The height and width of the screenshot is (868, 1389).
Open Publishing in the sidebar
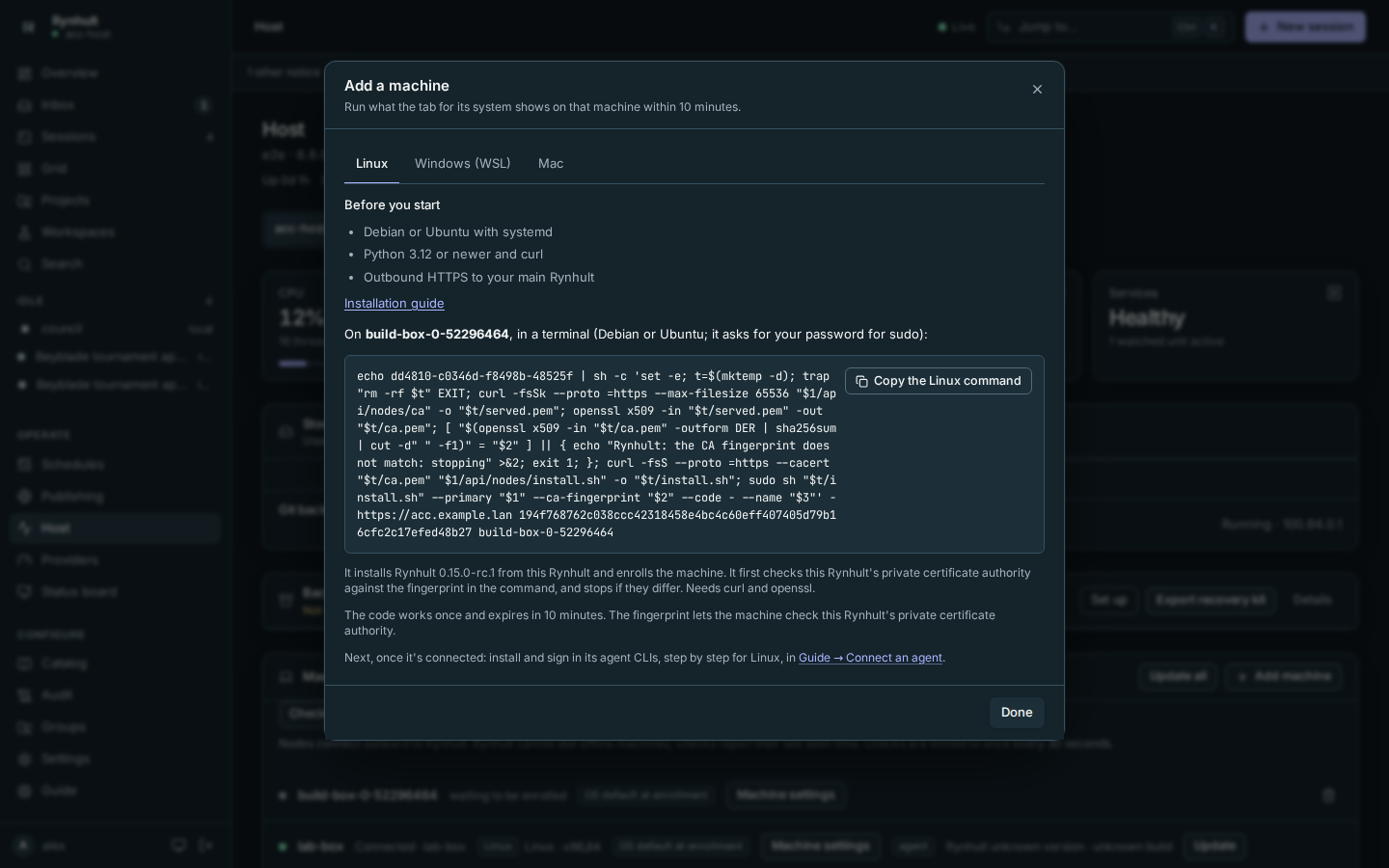(x=116, y=497)
